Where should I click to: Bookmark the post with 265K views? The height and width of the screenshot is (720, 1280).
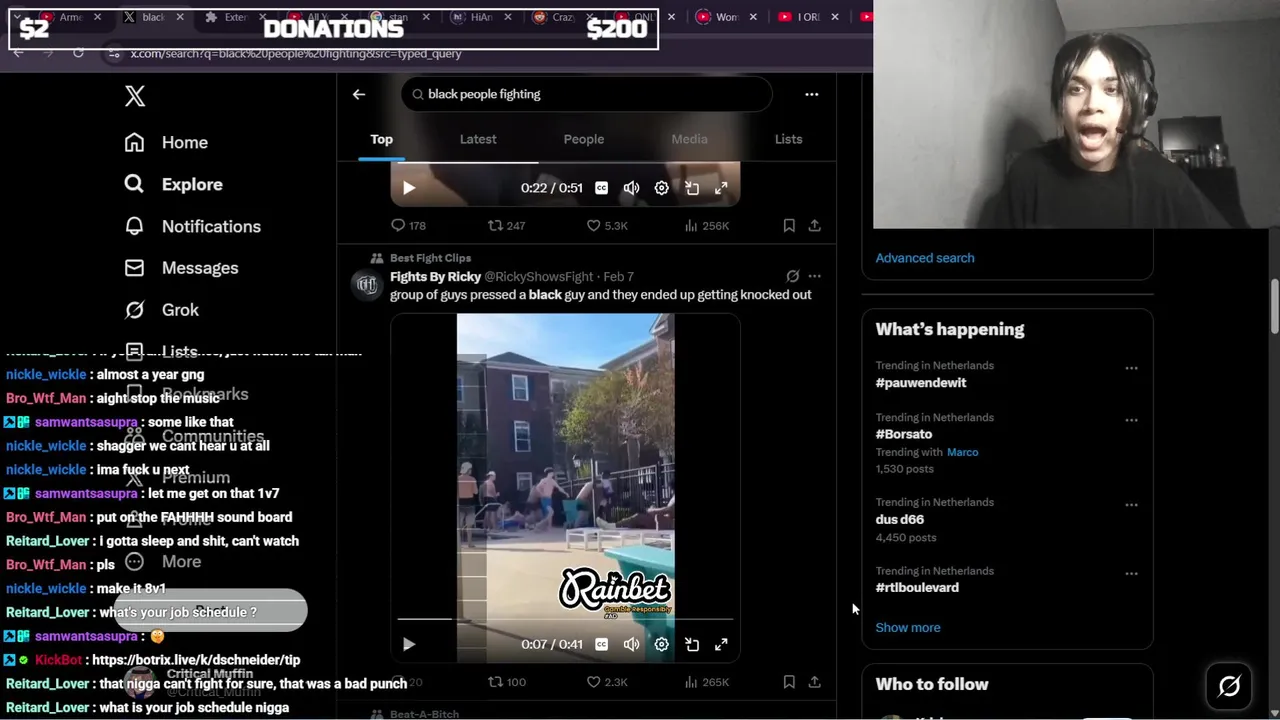pos(789,682)
